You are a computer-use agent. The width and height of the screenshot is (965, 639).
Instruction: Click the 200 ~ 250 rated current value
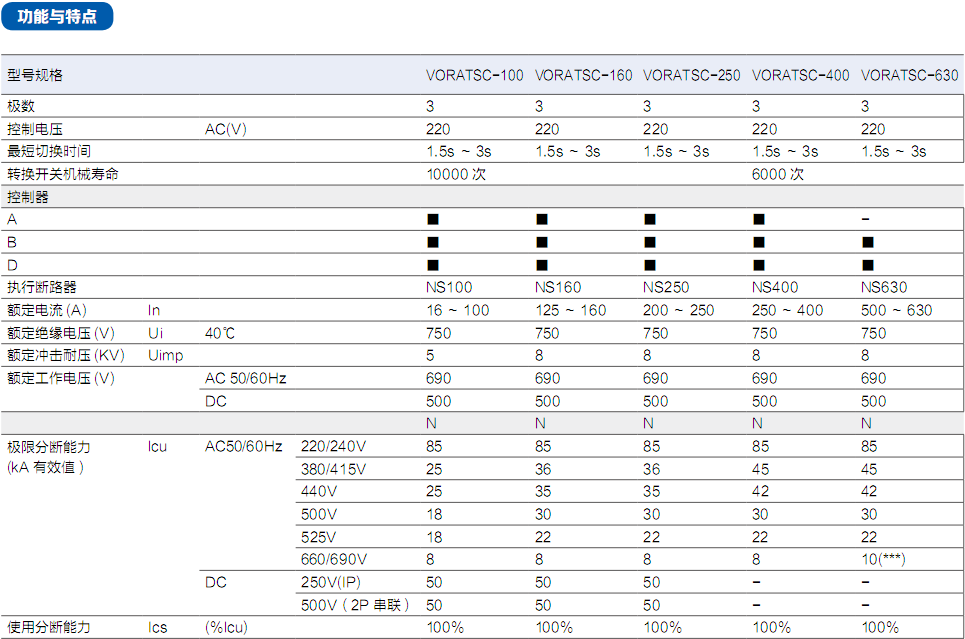coord(679,310)
